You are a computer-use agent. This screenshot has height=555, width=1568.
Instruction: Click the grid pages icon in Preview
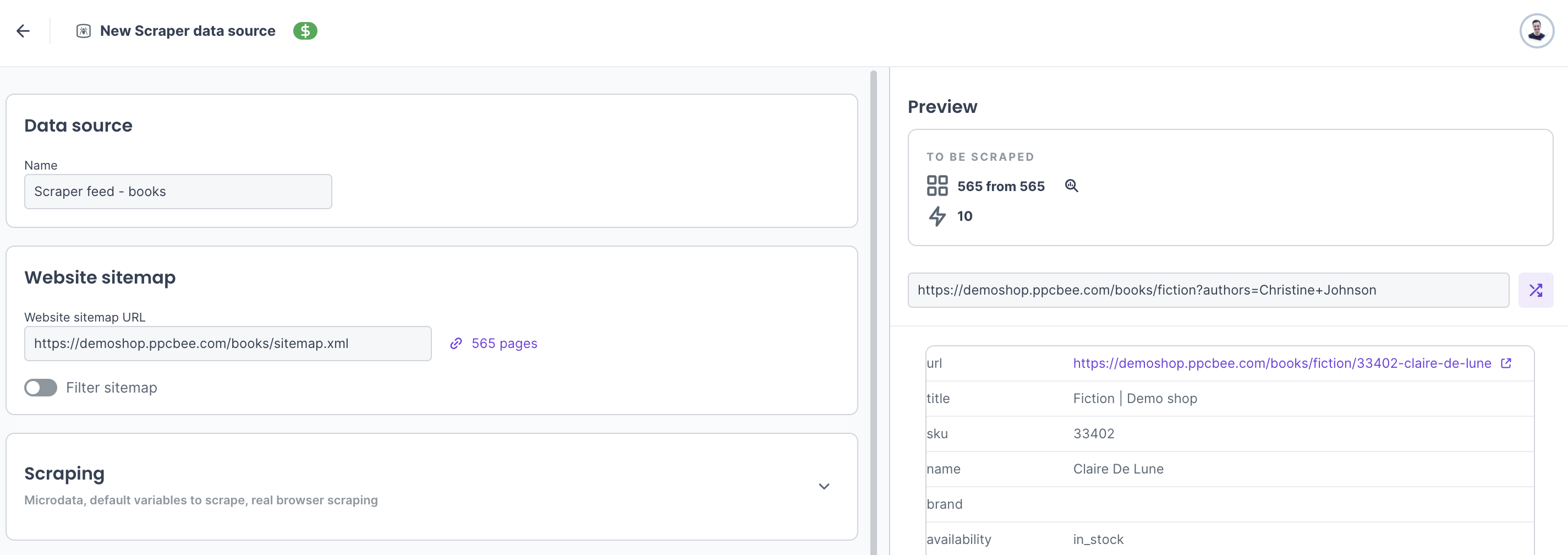[937, 186]
